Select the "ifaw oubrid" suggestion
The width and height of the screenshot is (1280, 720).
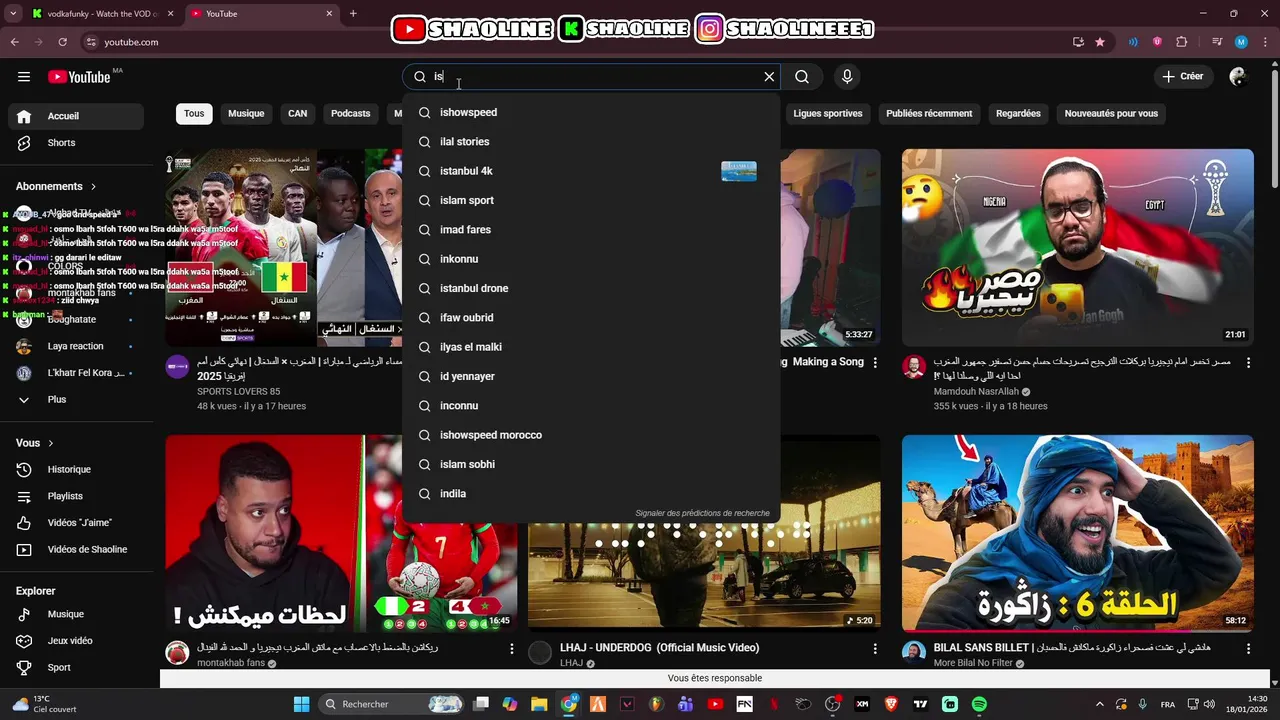591,318
